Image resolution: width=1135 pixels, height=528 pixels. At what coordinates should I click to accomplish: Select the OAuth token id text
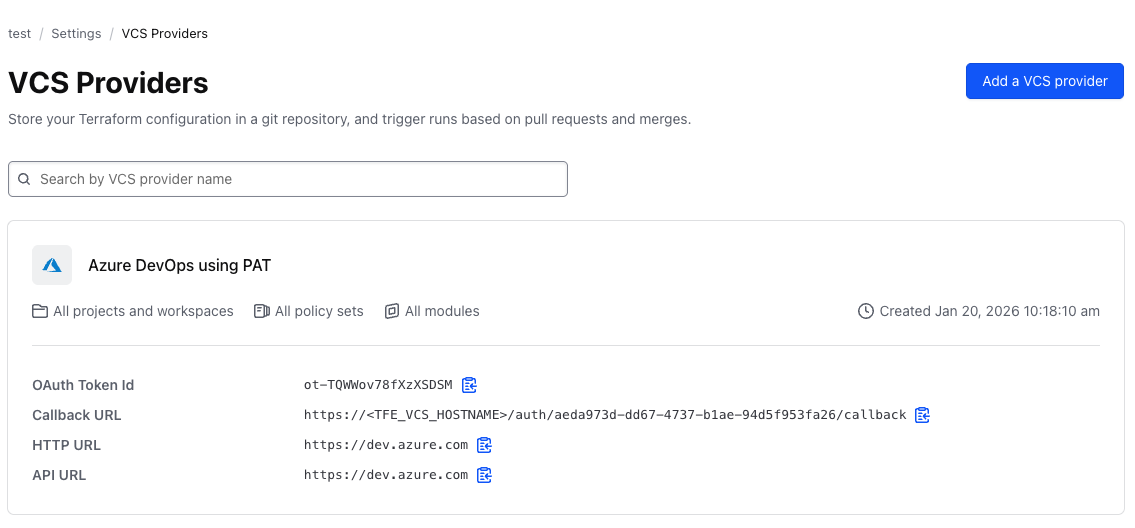378,385
